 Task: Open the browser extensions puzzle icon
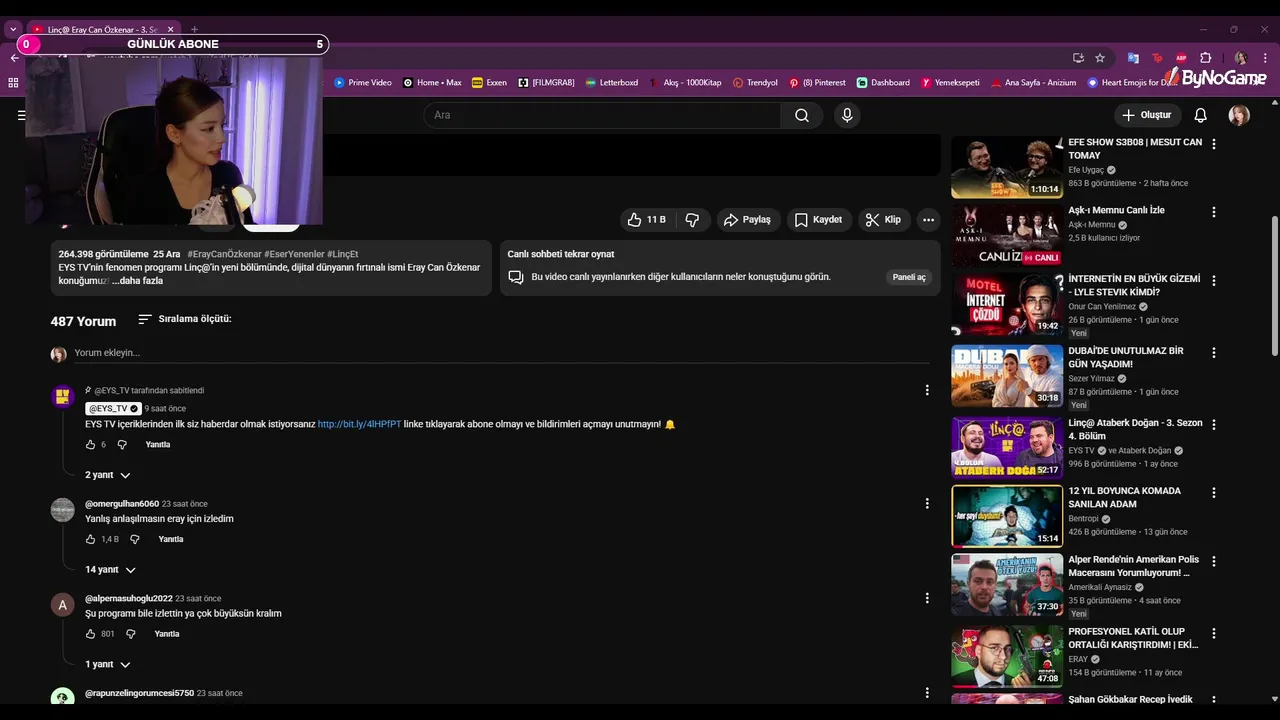point(1205,58)
